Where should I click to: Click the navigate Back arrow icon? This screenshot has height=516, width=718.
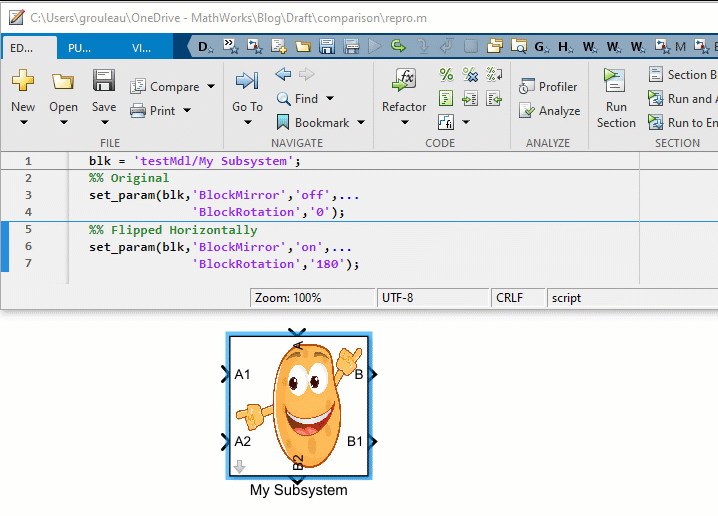coord(283,75)
